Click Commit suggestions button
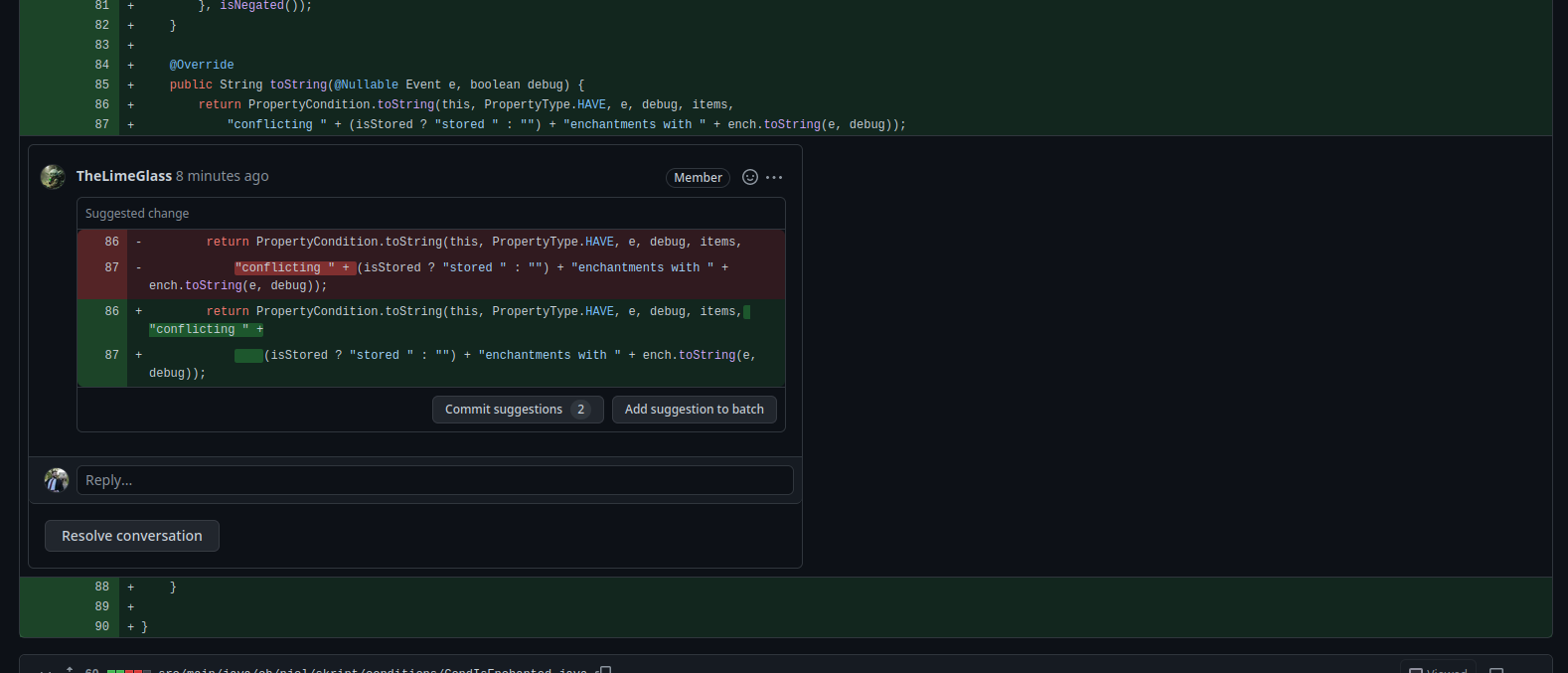This screenshot has height=673, width=1568. click(518, 410)
